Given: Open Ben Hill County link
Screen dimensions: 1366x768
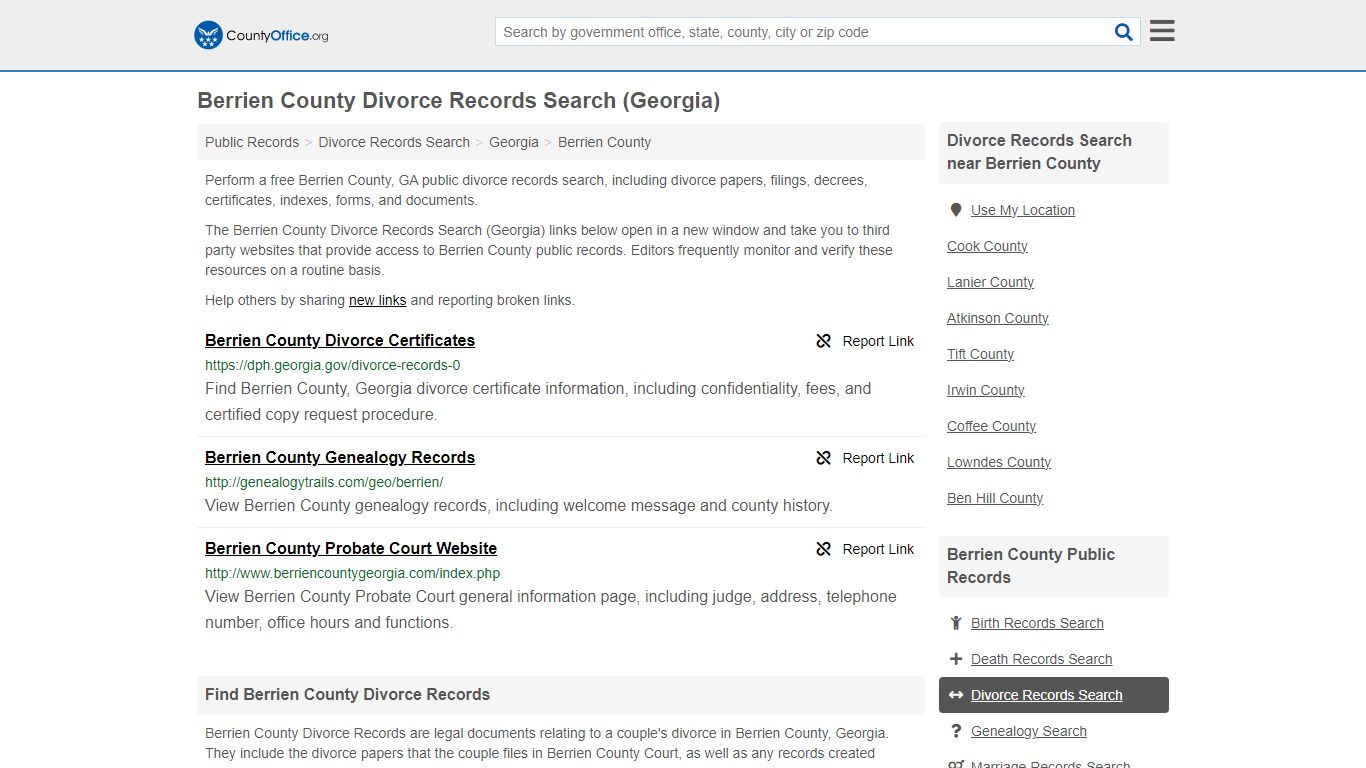Looking at the screenshot, I should click(x=995, y=498).
